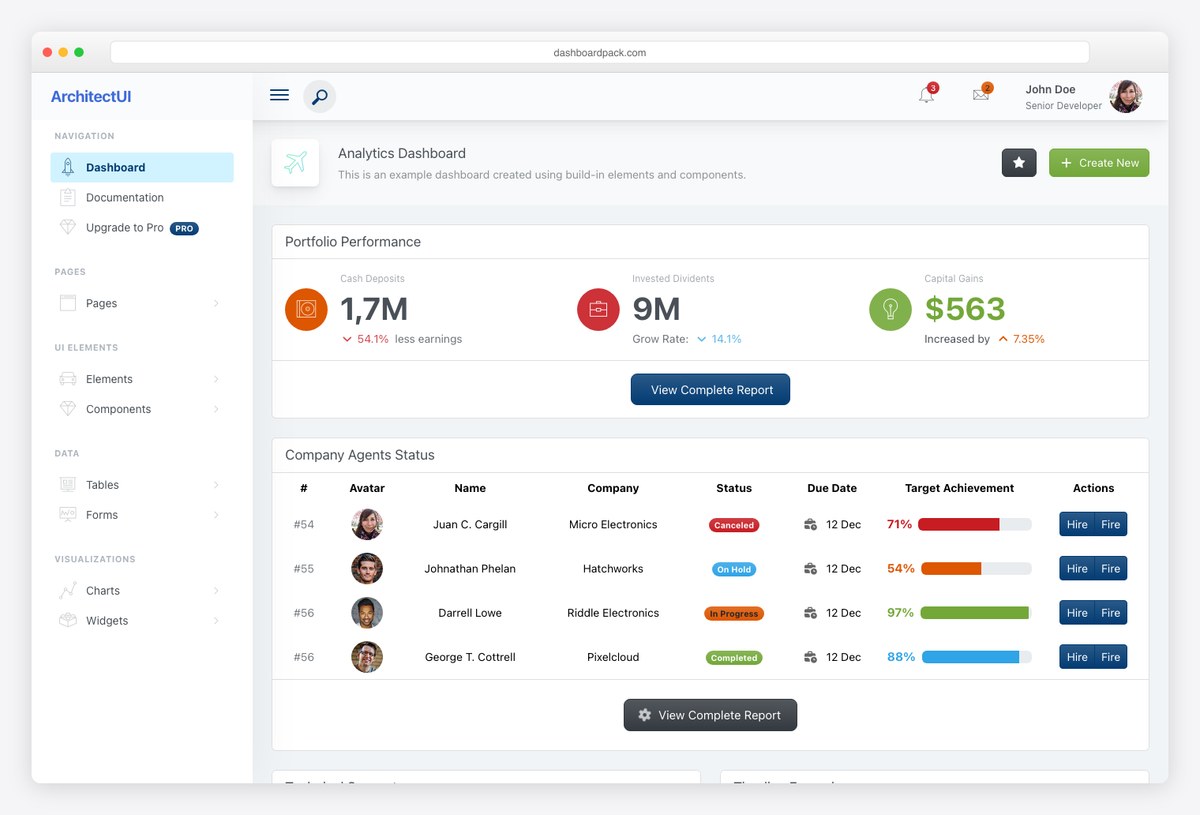Click the Canceled status badge
1200x815 pixels.
tap(734, 525)
